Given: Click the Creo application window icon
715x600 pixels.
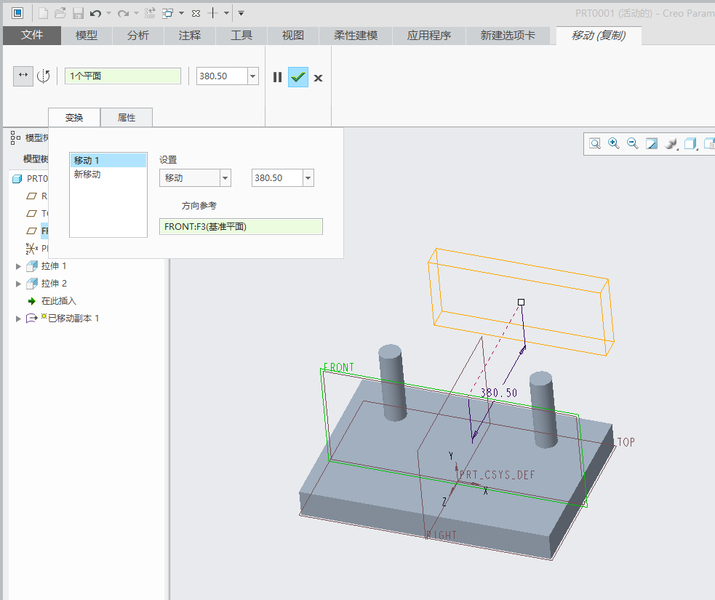Looking at the screenshot, I should pyautogui.click(x=17, y=13).
